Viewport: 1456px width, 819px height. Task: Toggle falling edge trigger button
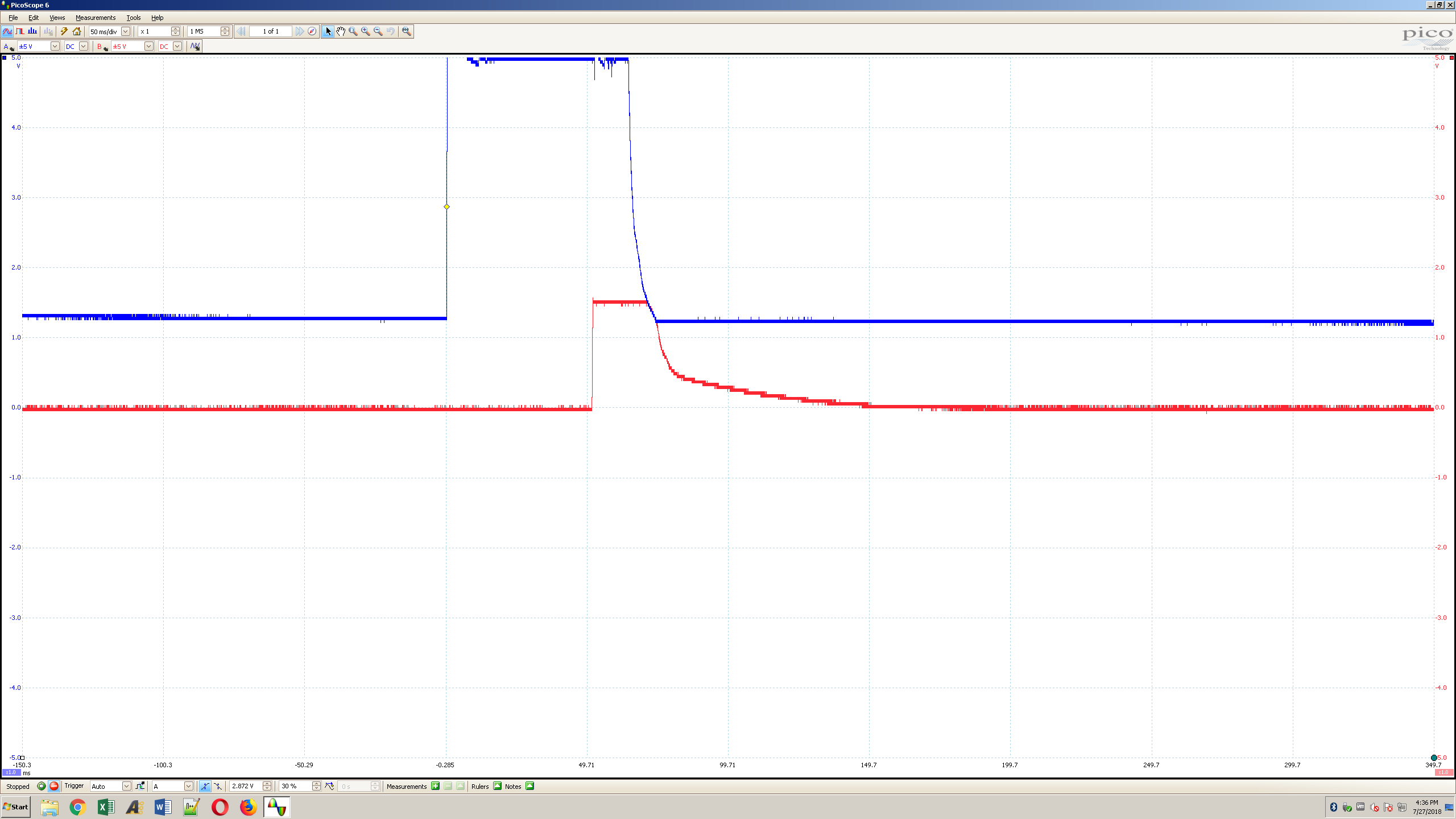pyautogui.click(x=218, y=786)
